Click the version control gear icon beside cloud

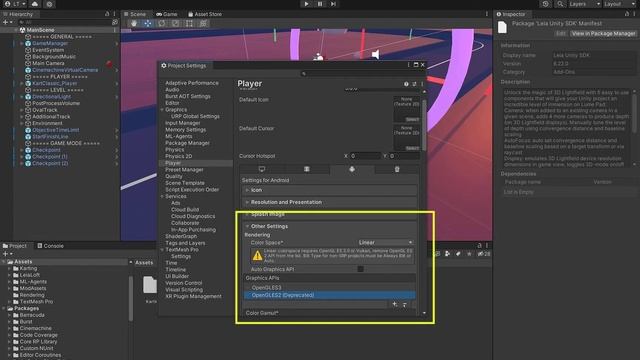[x=49, y=4]
